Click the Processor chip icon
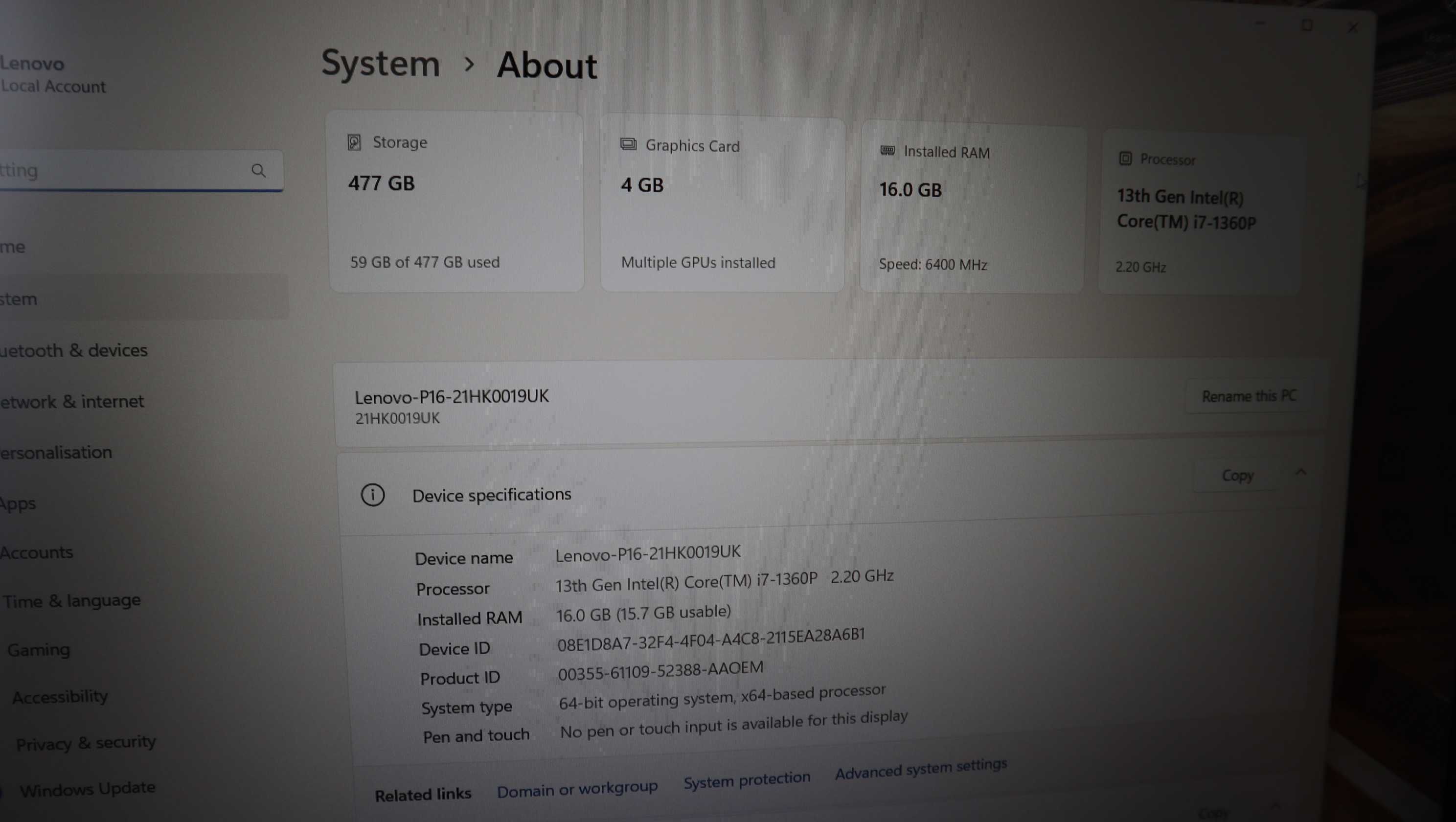 (x=1125, y=159)
